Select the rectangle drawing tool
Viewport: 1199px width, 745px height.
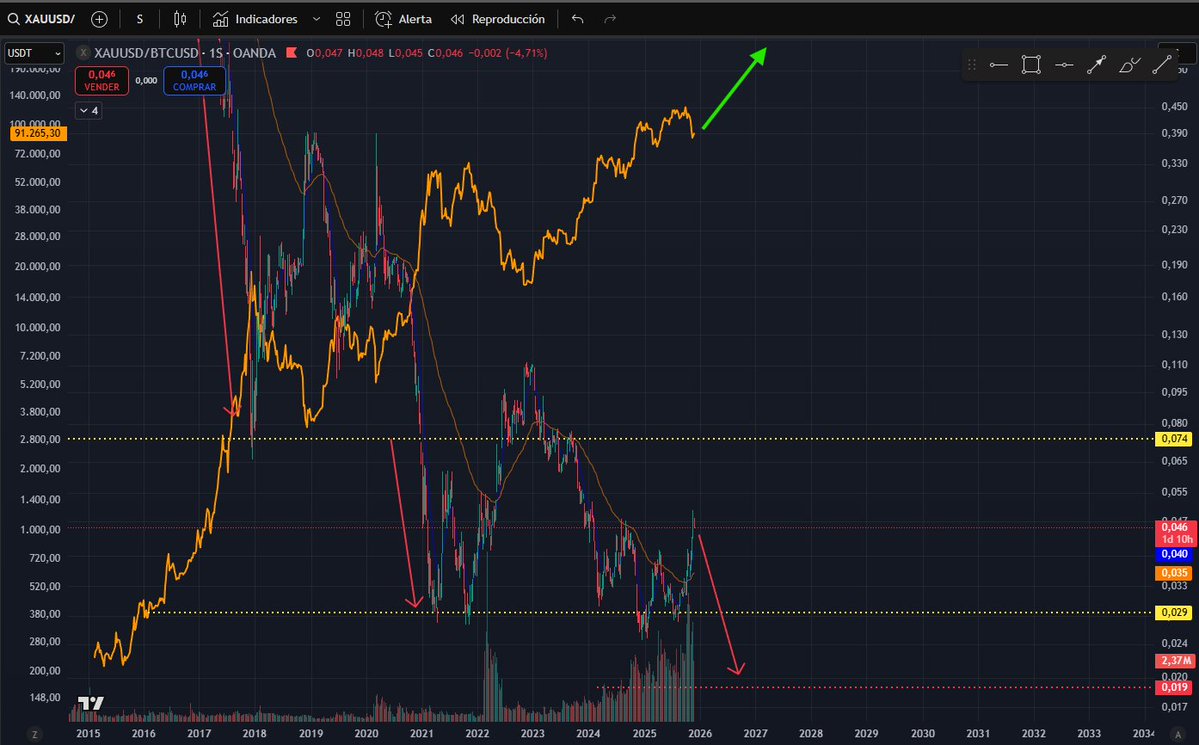point(1032,65)
